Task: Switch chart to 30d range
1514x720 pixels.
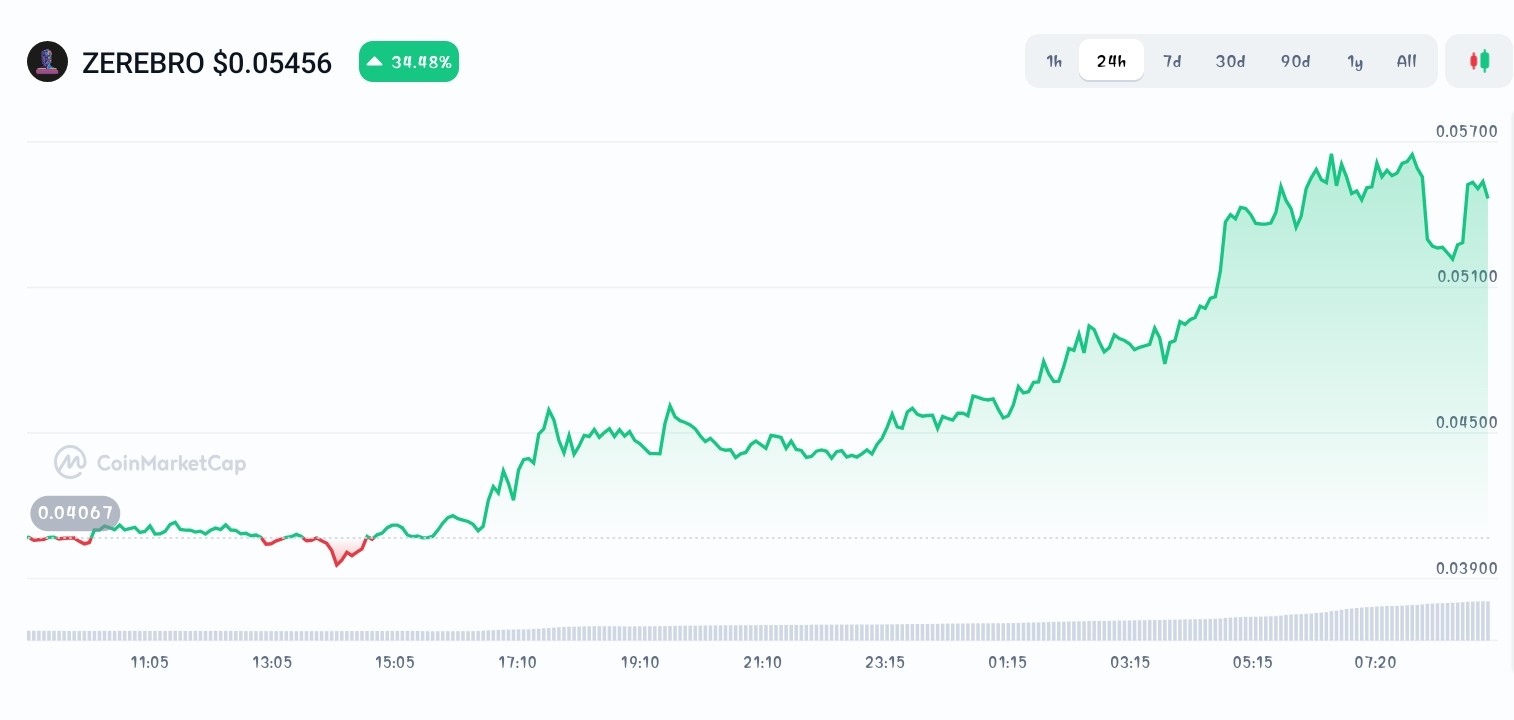Action: (1230, 61)
